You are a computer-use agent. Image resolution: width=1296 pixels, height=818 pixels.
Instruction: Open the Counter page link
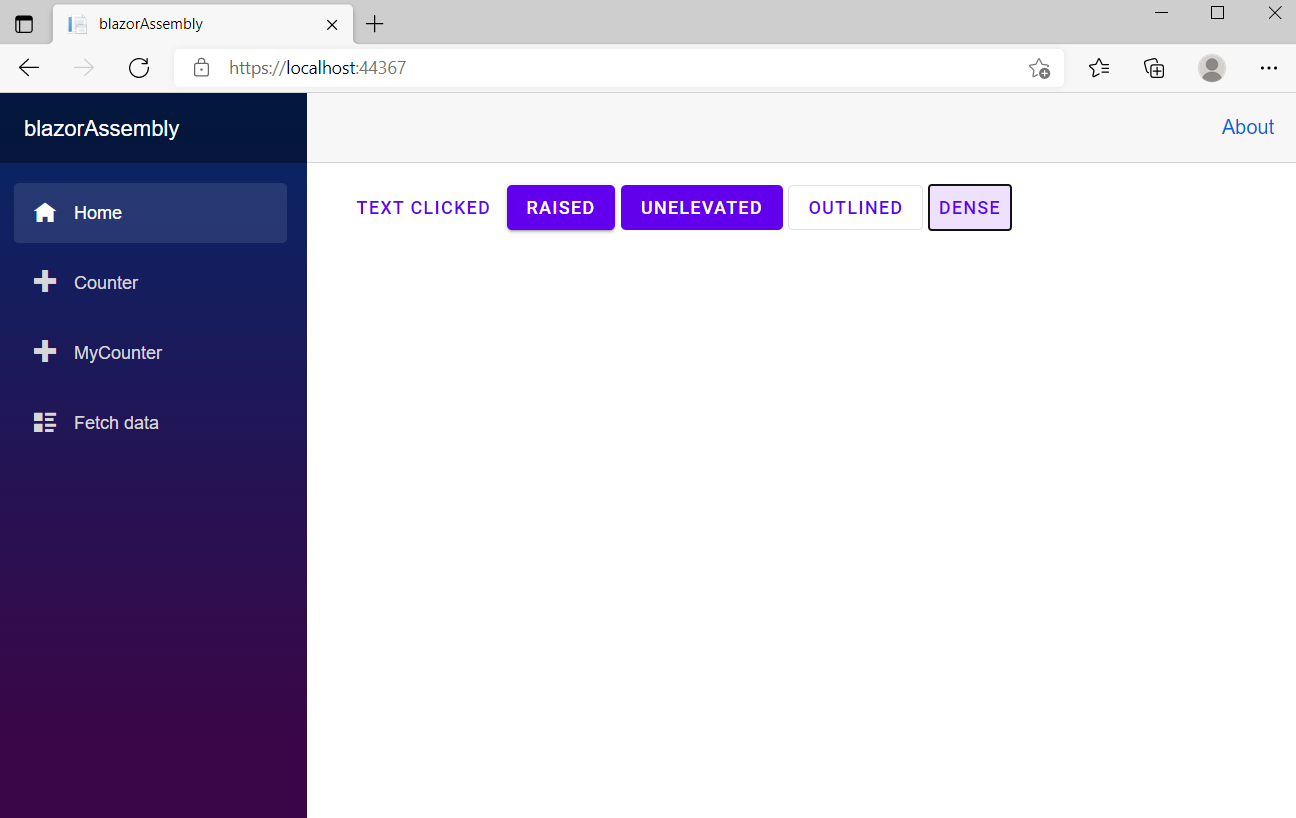tap(150, 283)
